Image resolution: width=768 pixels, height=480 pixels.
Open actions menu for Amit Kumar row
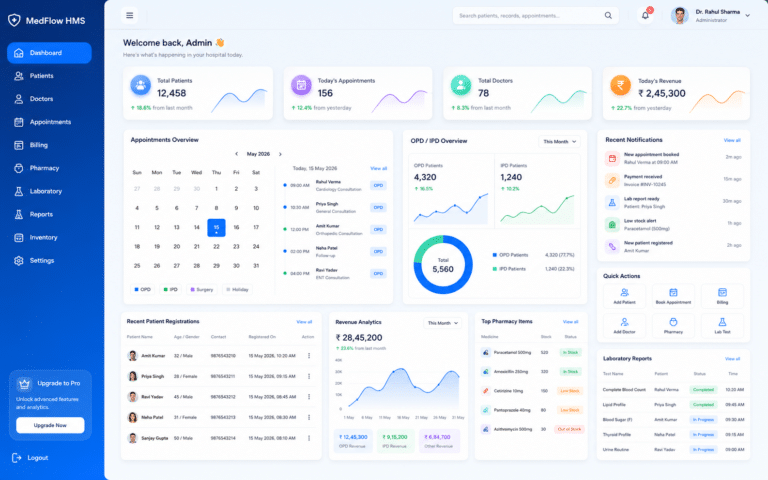pyautogui.click(x=309, y=356)
